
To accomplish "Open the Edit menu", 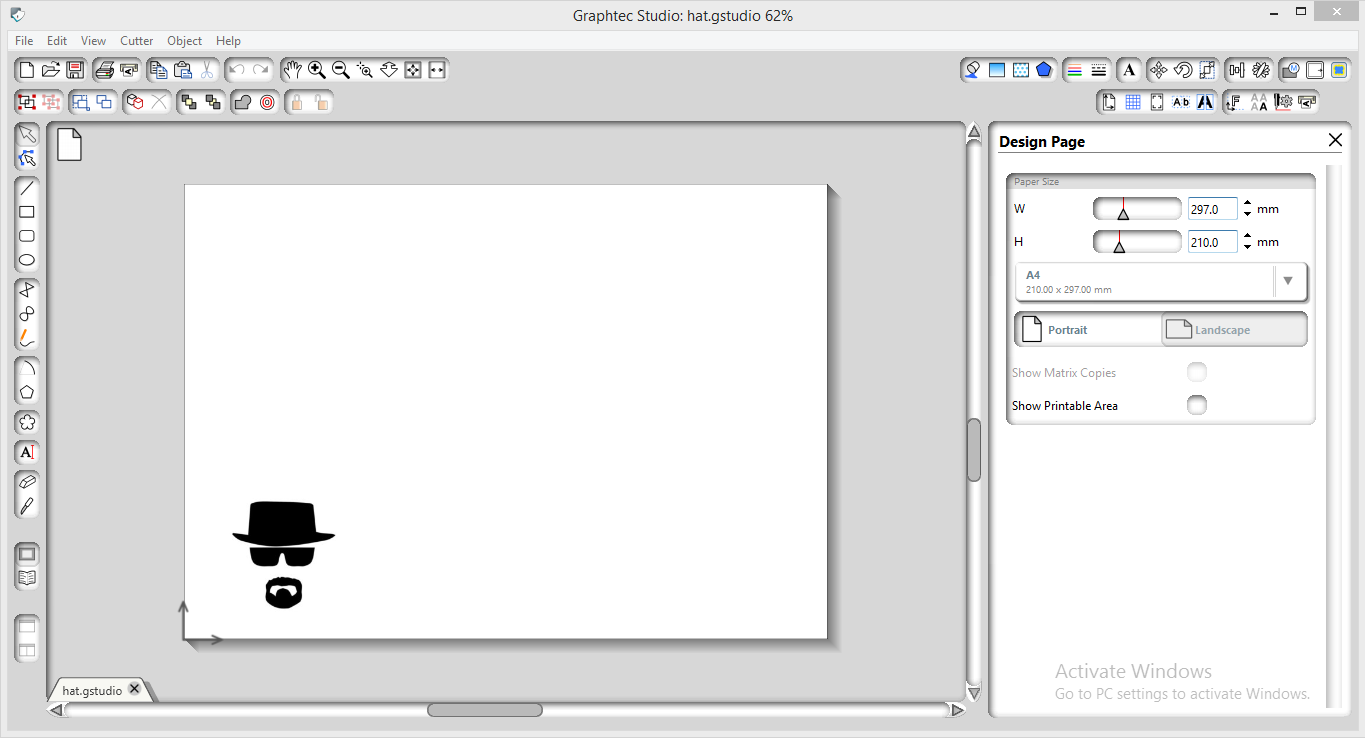I will 57,41.
